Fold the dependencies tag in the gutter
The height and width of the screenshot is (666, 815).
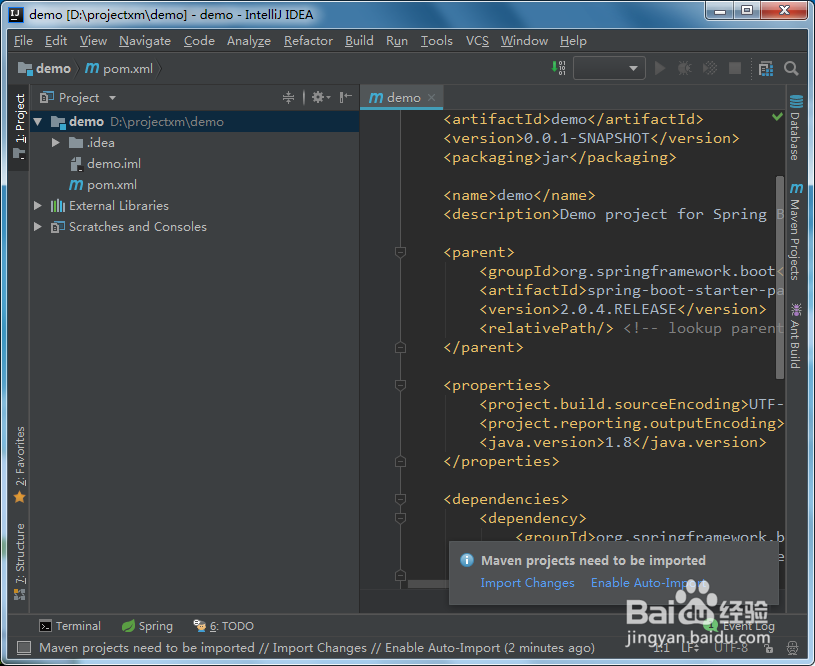(x=400, y=499)
